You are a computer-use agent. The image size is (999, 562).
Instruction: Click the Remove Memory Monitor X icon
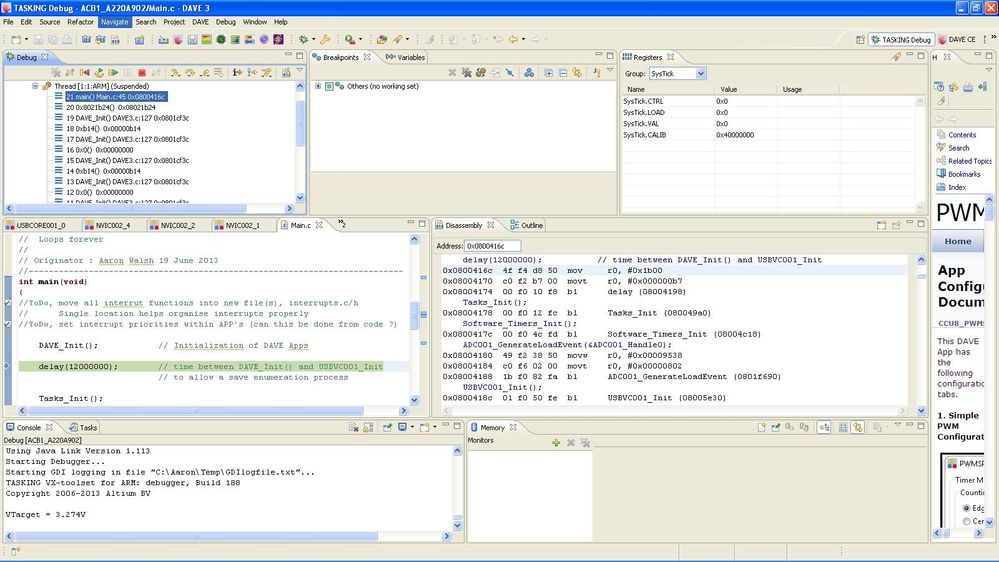571,442
